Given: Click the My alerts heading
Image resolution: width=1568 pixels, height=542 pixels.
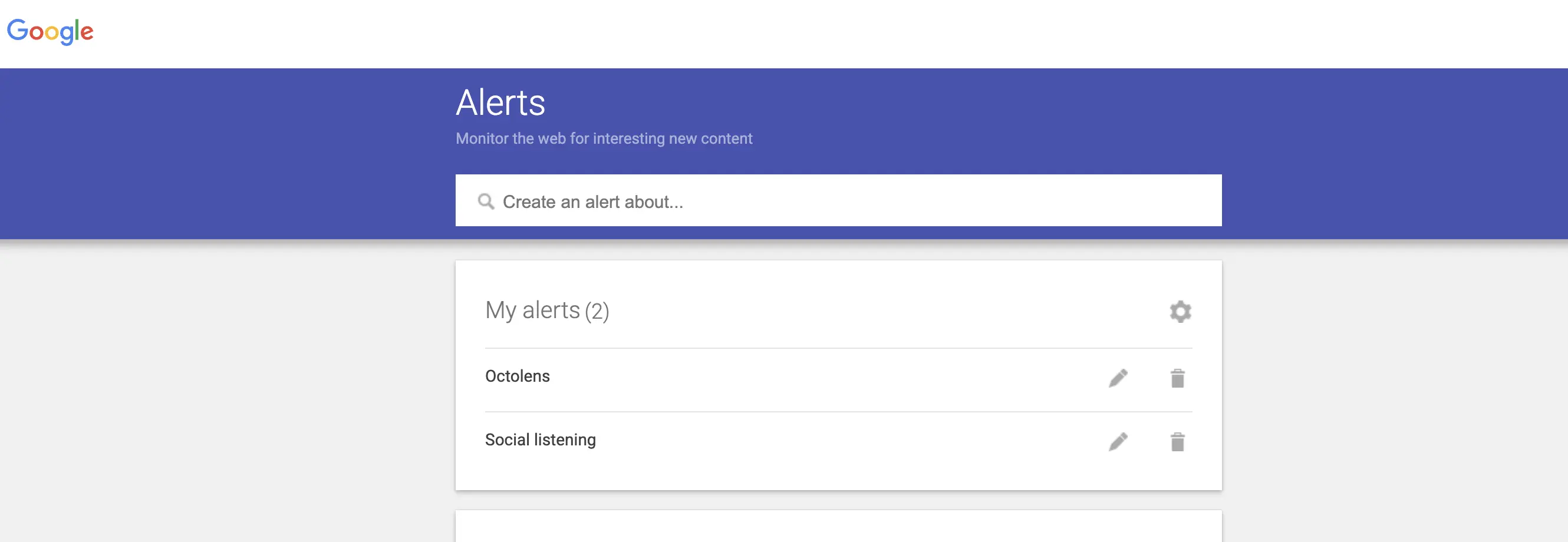Looking at the screenshot, I should (533, 310).
